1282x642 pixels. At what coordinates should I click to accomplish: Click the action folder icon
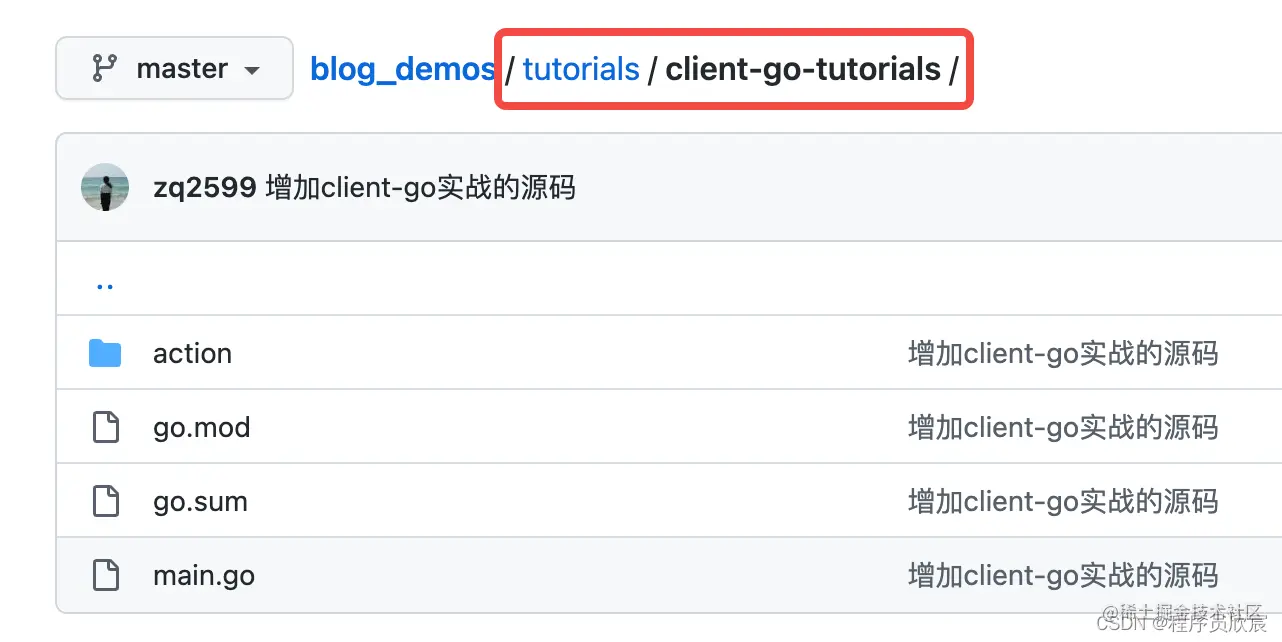click(105, 353)
